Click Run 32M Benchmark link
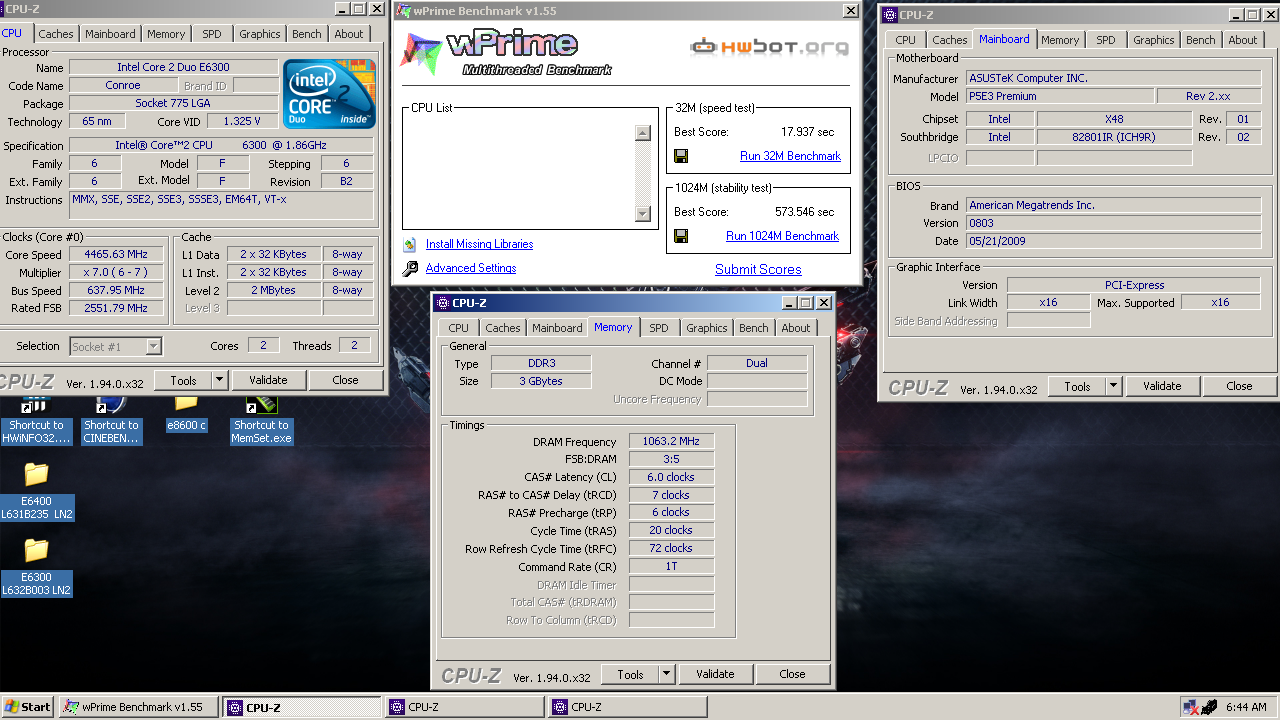This screenshot has width=1280, height=720. pyautogui.click(x=790, y=156)
